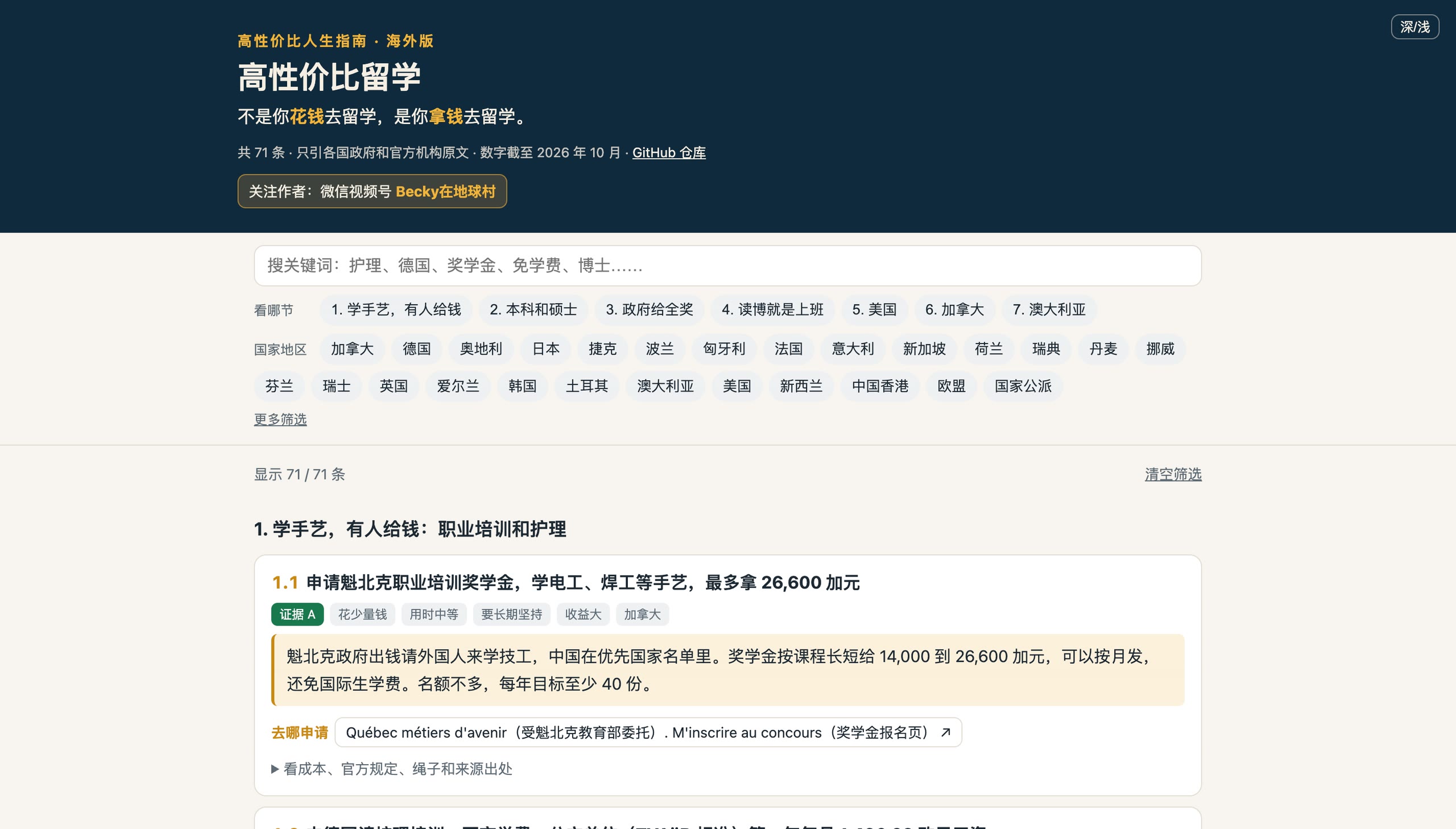The height and width of the screenshot is (829, 1456).
Task: Expand the 看成本、官方规定、绳子和来源出处 disclosure triangle
Action: tap(275, 769)
